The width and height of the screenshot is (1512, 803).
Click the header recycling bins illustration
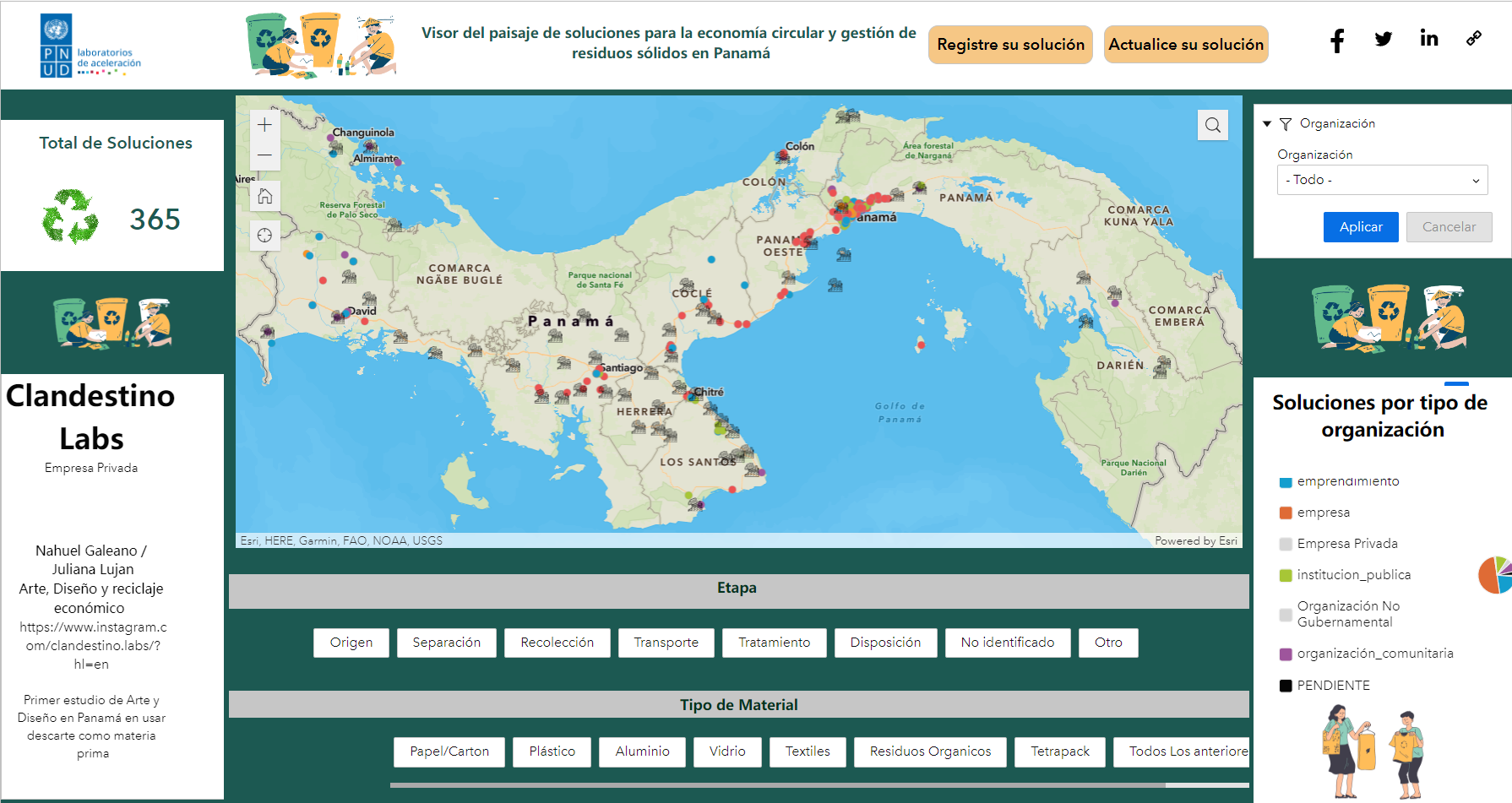pyautogui.click(x=321, y=46)
